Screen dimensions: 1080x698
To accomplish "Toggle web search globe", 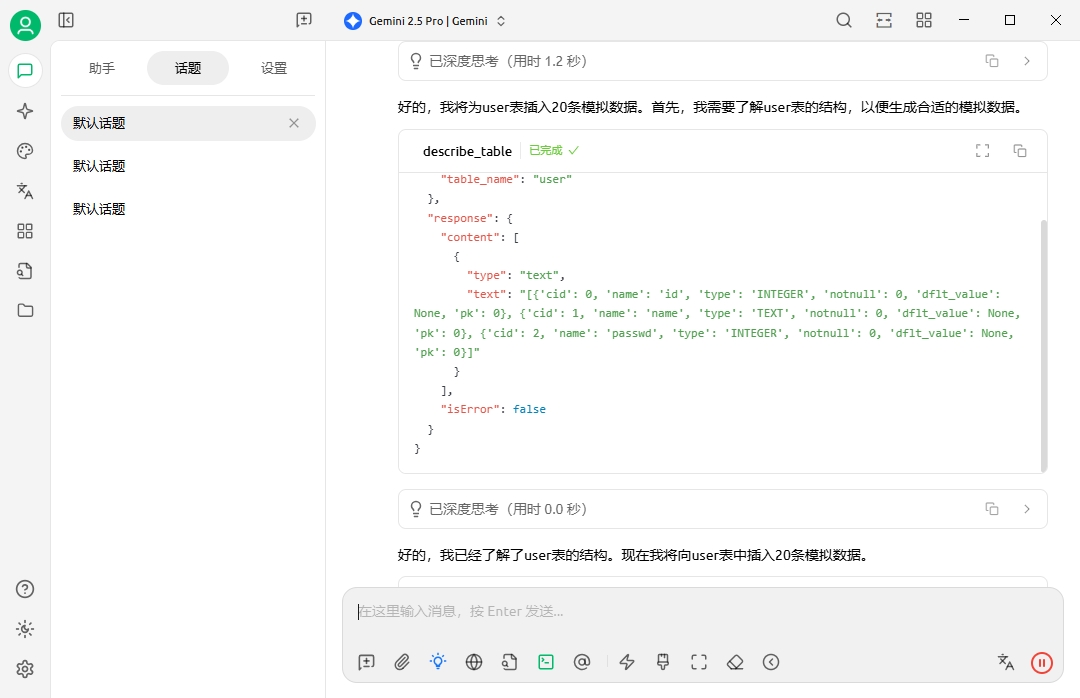I will pyautogui.click(x=474, y=662).
